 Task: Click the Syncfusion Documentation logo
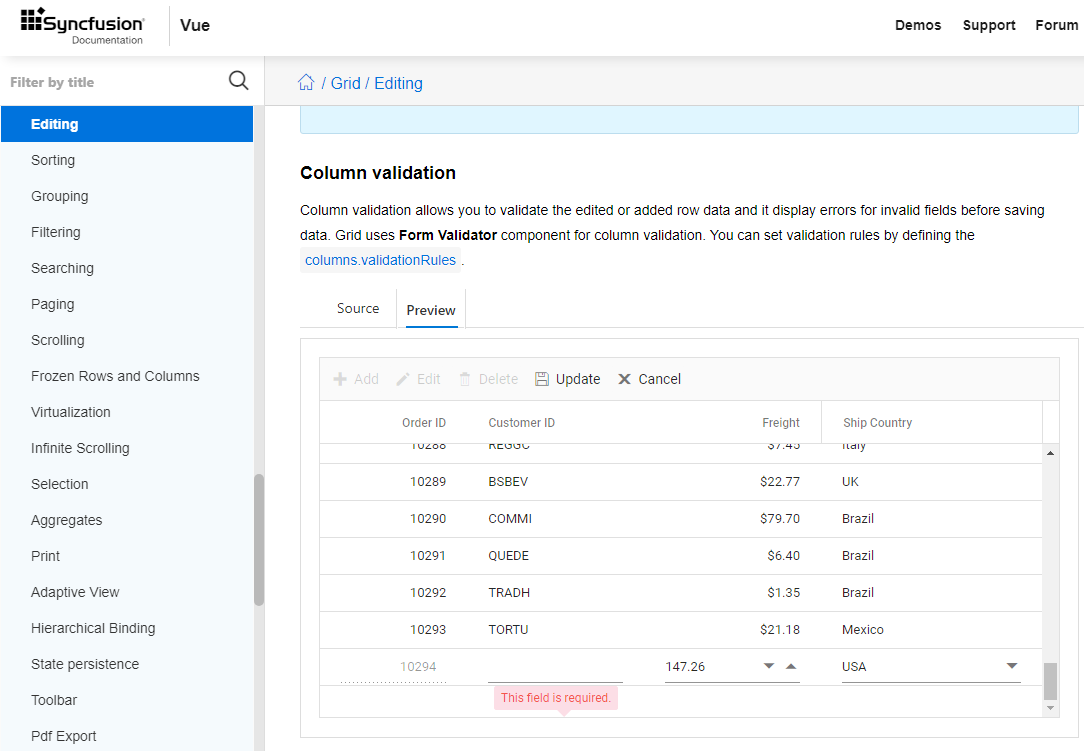click(82, 26)
